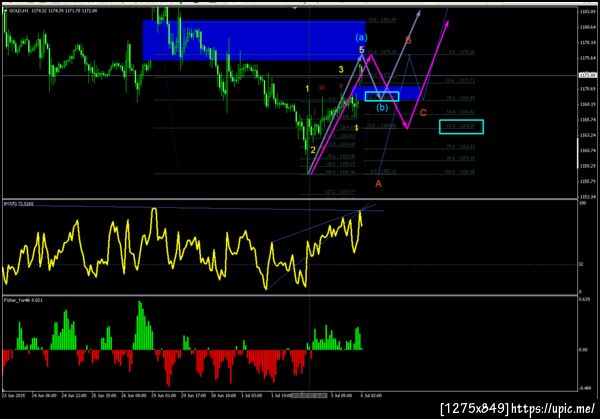Click price scale value 1163.24
This screenshot has height=419, width=600.
(587, 135)
